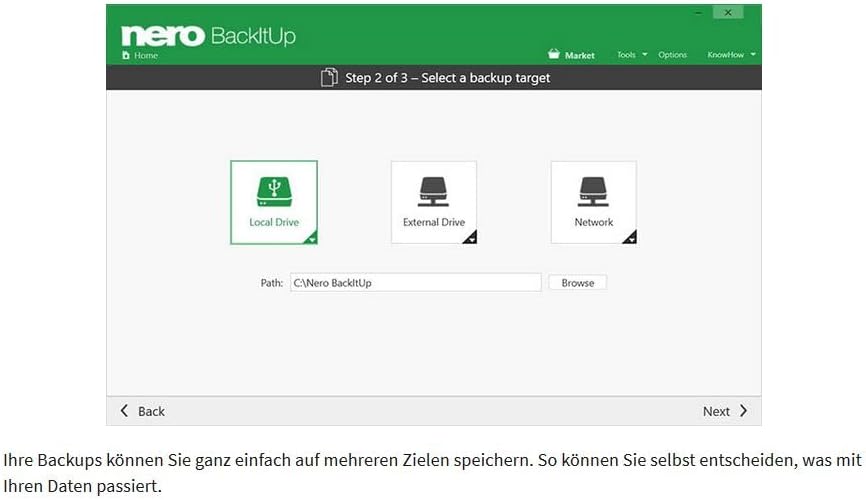Click the Home link under logo
Image resolution: width=866 pixels, height=500 pixels.
point(140,55)
